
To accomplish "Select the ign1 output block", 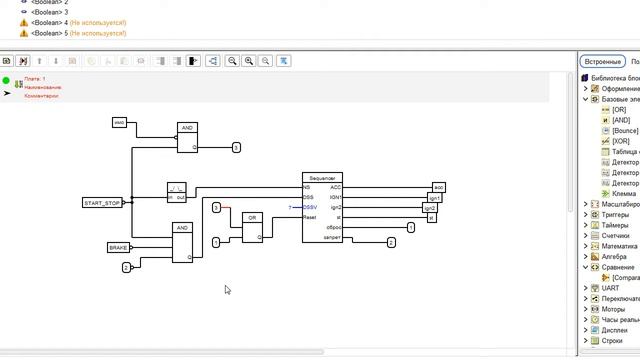I will click(435, 198).
